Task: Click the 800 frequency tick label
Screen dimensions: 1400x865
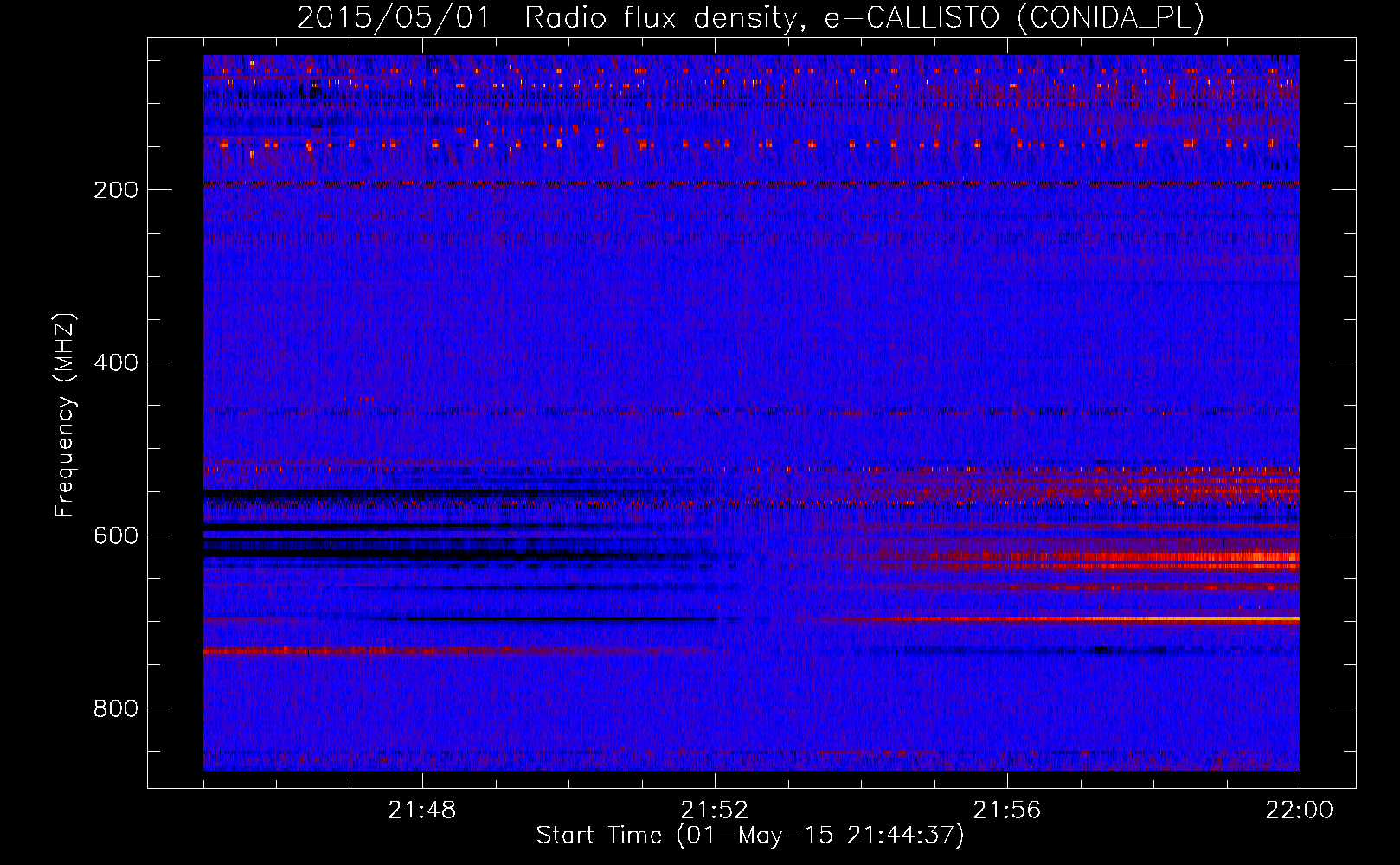Action: [116, 708]
